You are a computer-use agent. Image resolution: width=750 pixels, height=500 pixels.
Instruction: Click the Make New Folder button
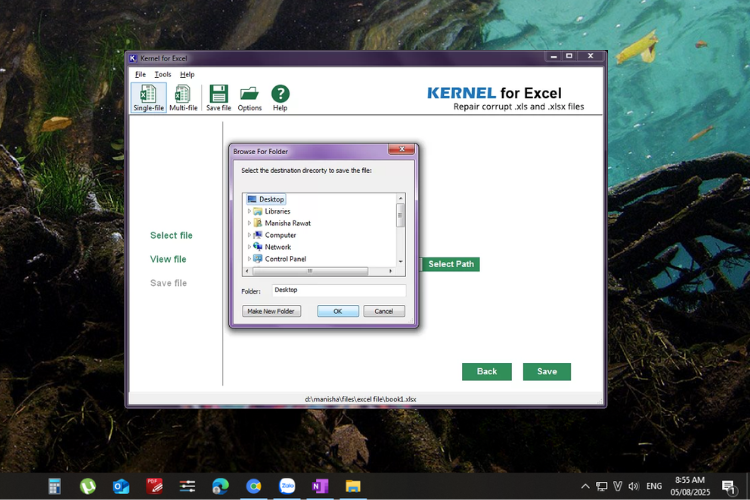(271, 311)
